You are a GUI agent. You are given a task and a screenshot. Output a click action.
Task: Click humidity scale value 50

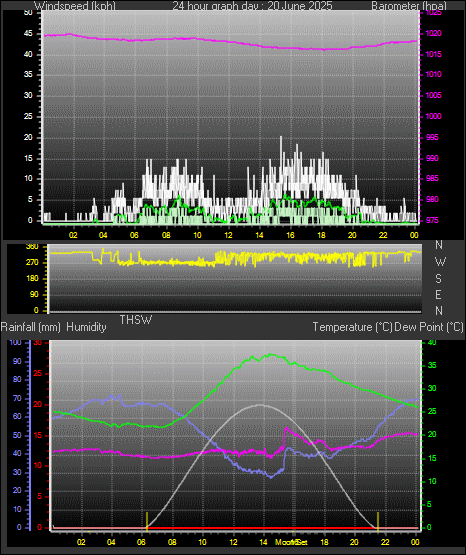17,435
